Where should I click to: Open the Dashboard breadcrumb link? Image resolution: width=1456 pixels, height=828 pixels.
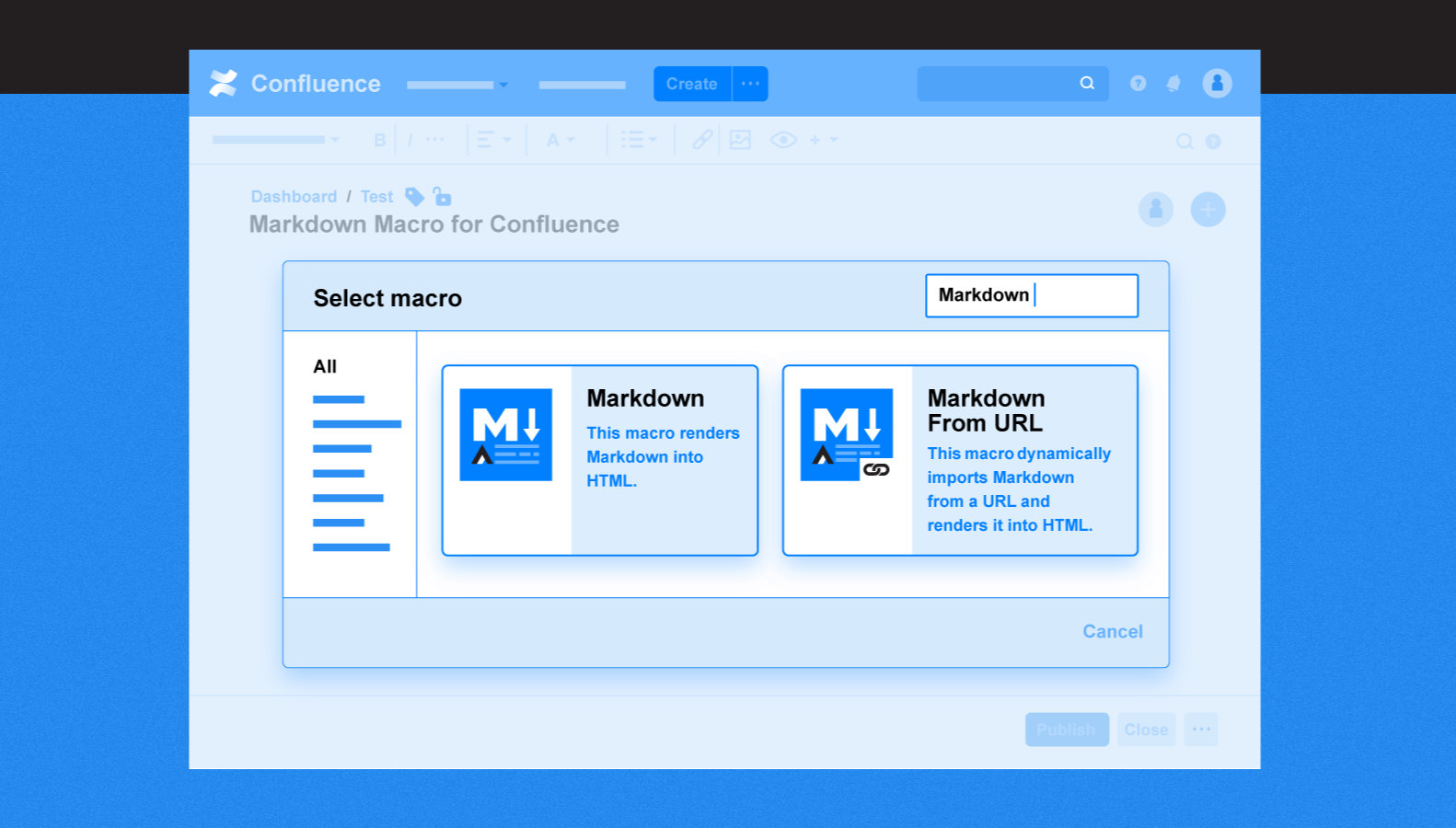tap(294, 197)
